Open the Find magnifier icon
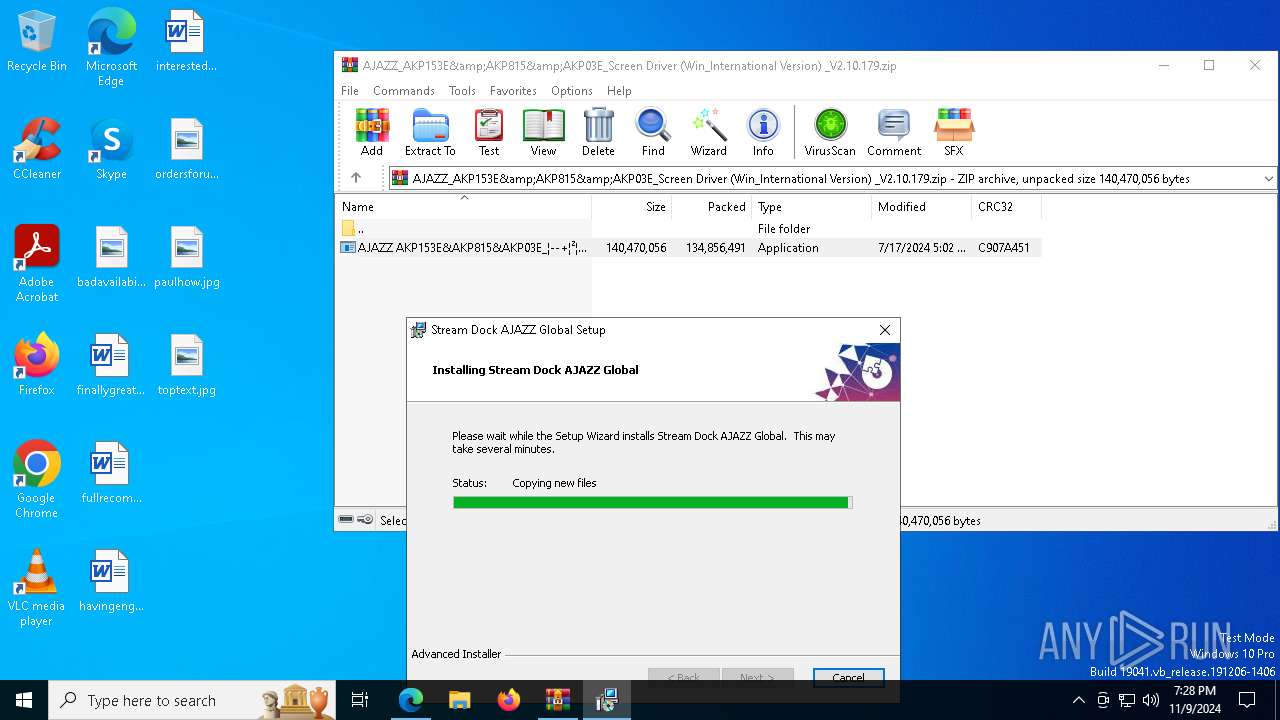Viewport: 1280px width, 720px height. 653,132
